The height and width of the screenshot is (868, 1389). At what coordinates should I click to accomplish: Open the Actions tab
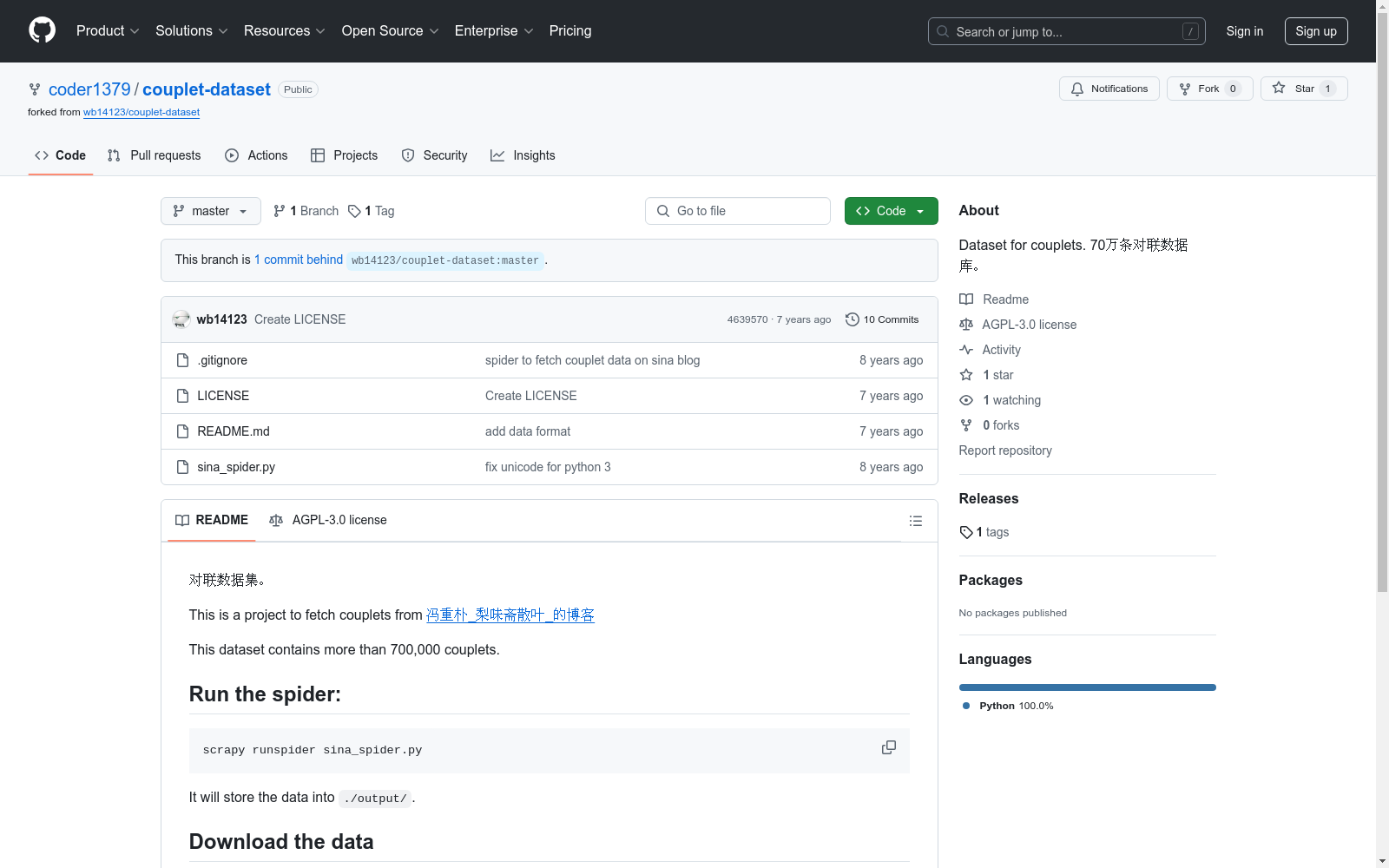[x=256, y=155]
